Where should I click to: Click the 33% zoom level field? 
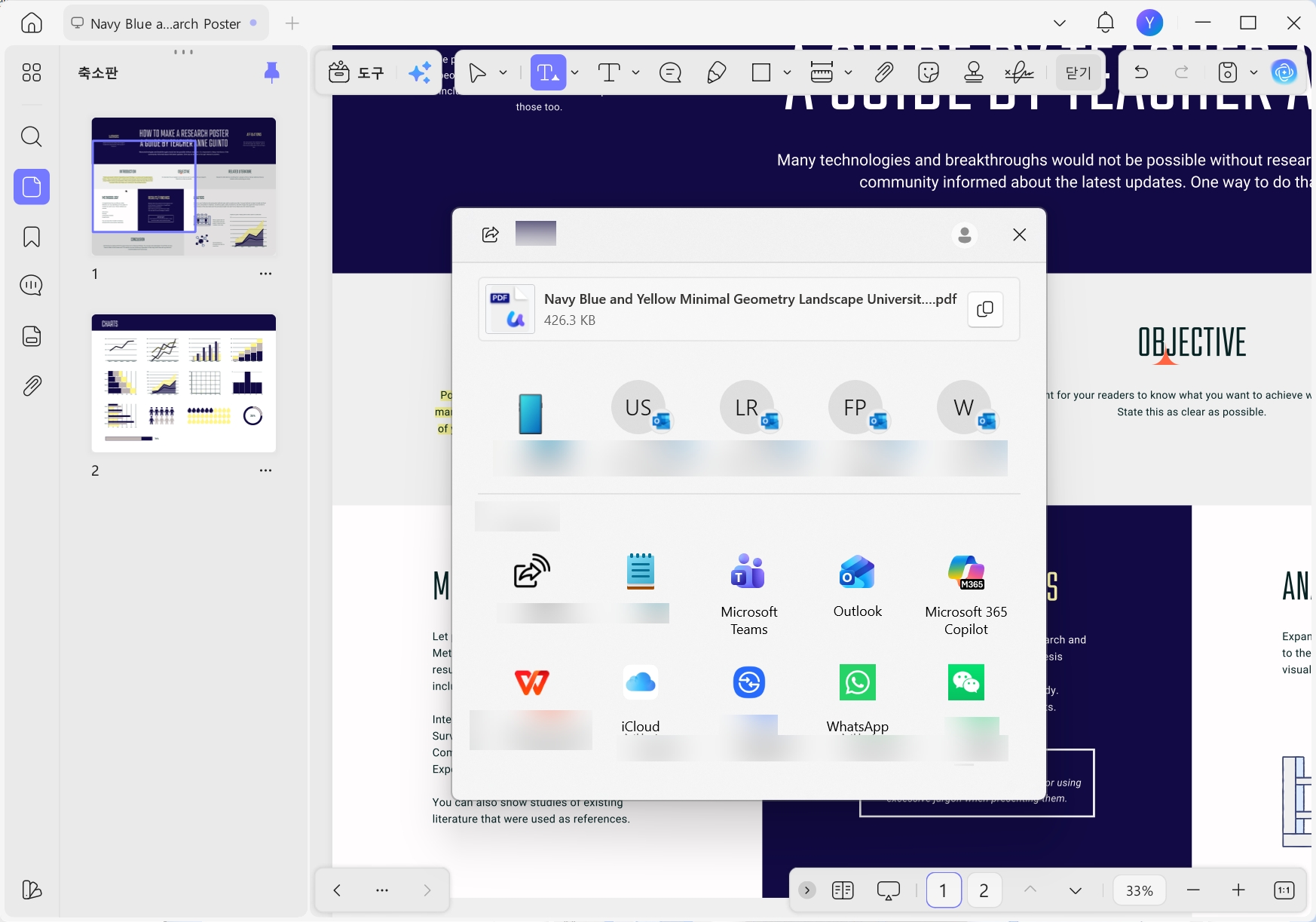1140,890
